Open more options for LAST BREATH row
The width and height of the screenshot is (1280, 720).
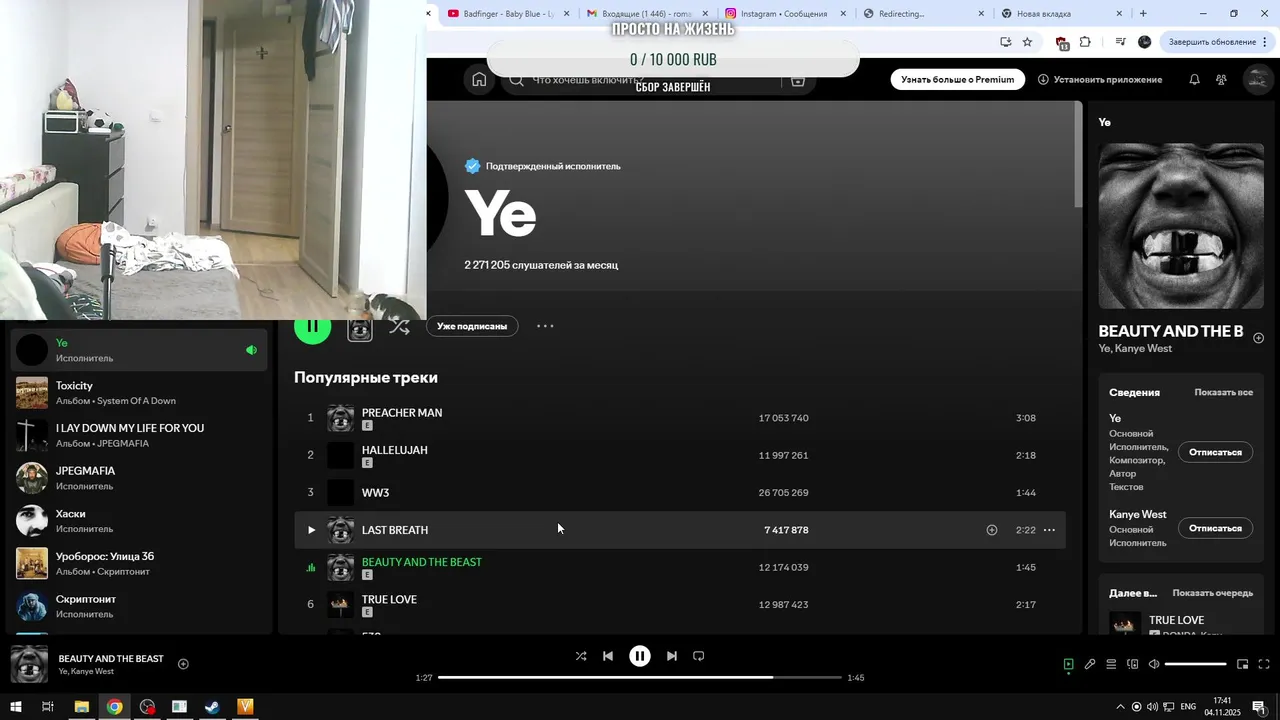coord(1049,530)
